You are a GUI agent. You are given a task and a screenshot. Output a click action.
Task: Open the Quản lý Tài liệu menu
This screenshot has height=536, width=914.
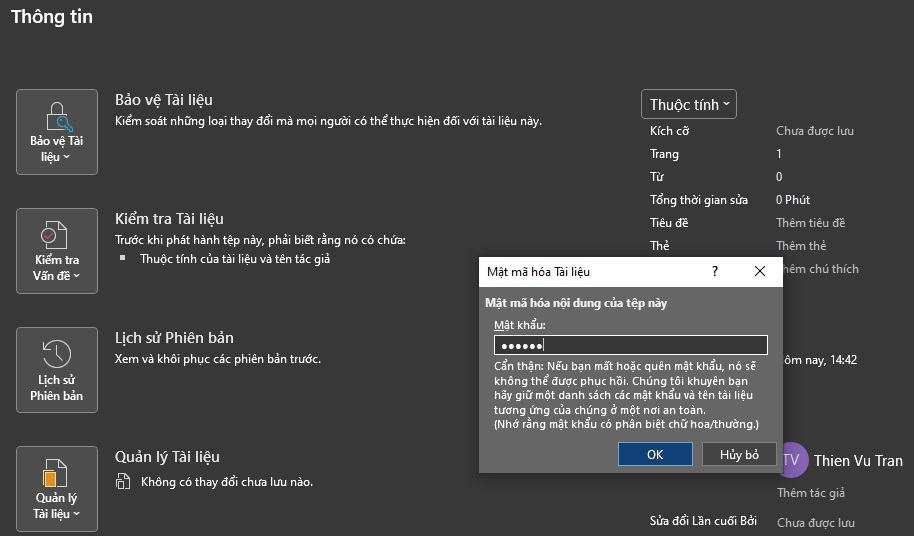click(x=57, y=489)
